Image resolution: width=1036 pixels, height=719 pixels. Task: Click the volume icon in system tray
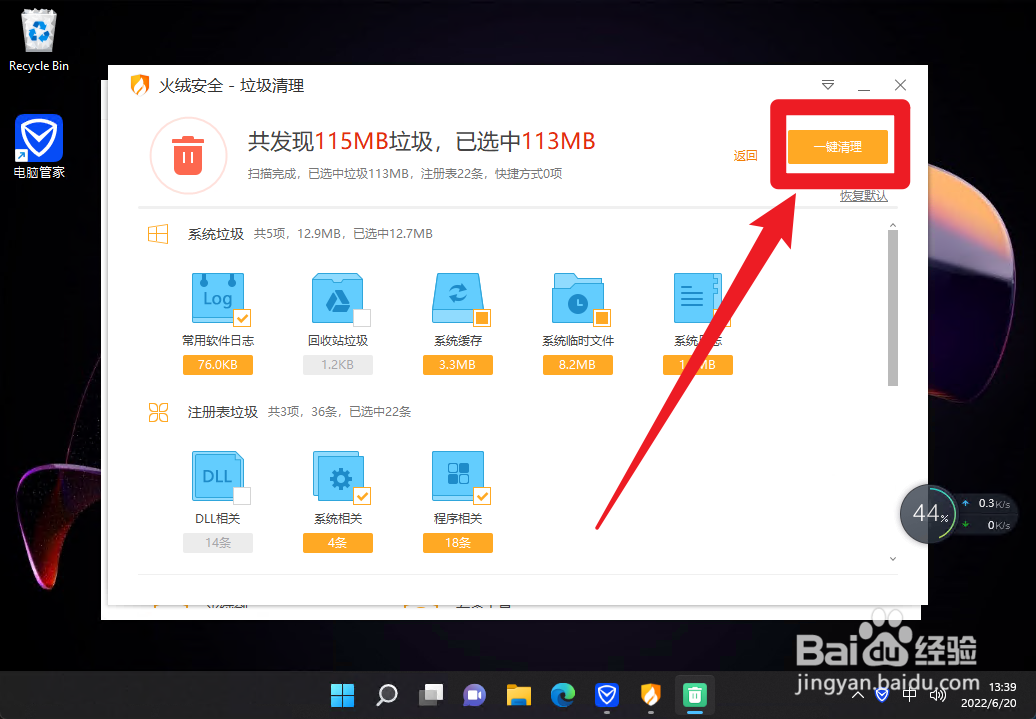(938, 695)
